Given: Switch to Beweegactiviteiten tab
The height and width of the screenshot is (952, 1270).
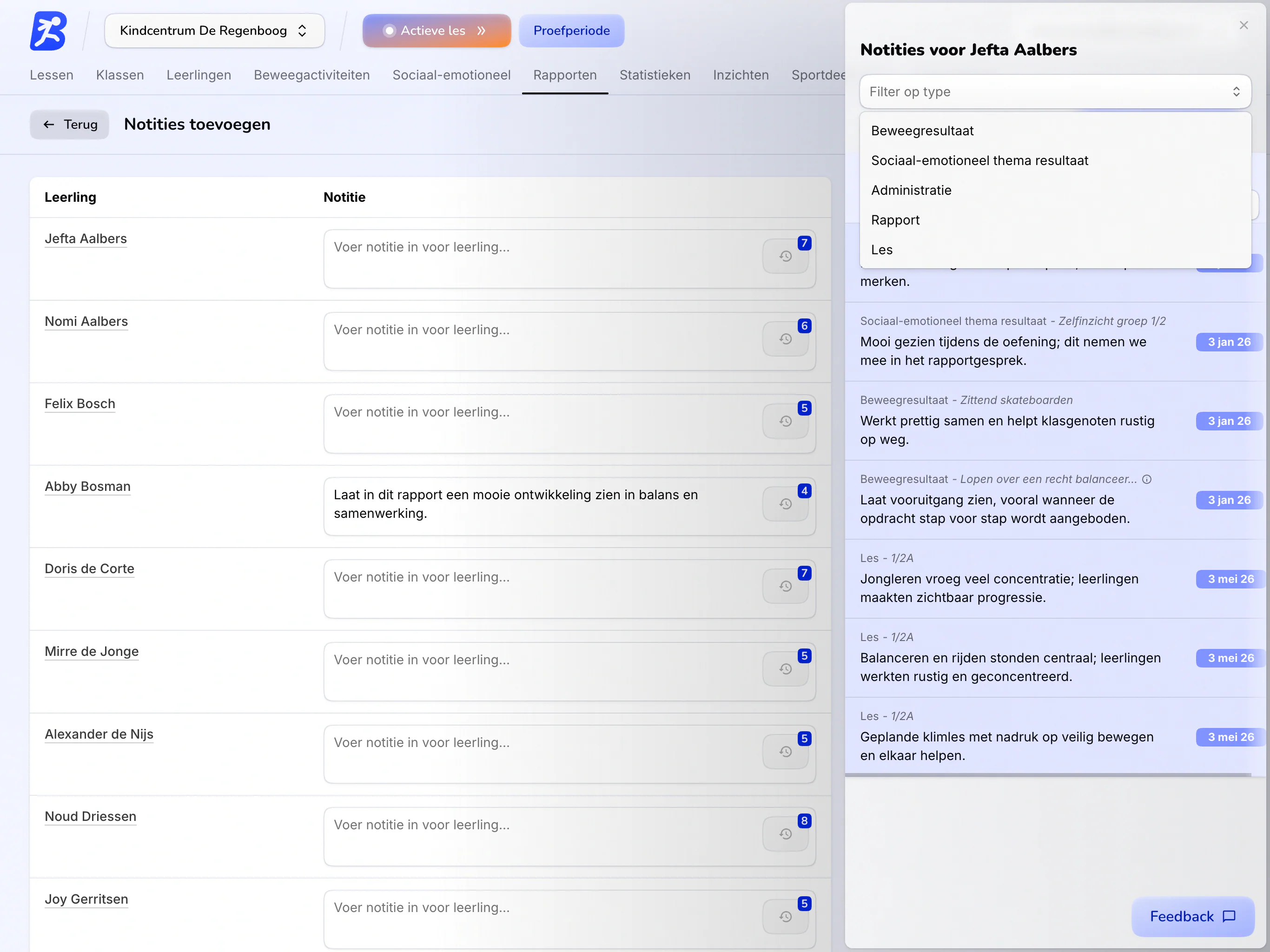Looking at the screenshot, I should click(312, 75).
